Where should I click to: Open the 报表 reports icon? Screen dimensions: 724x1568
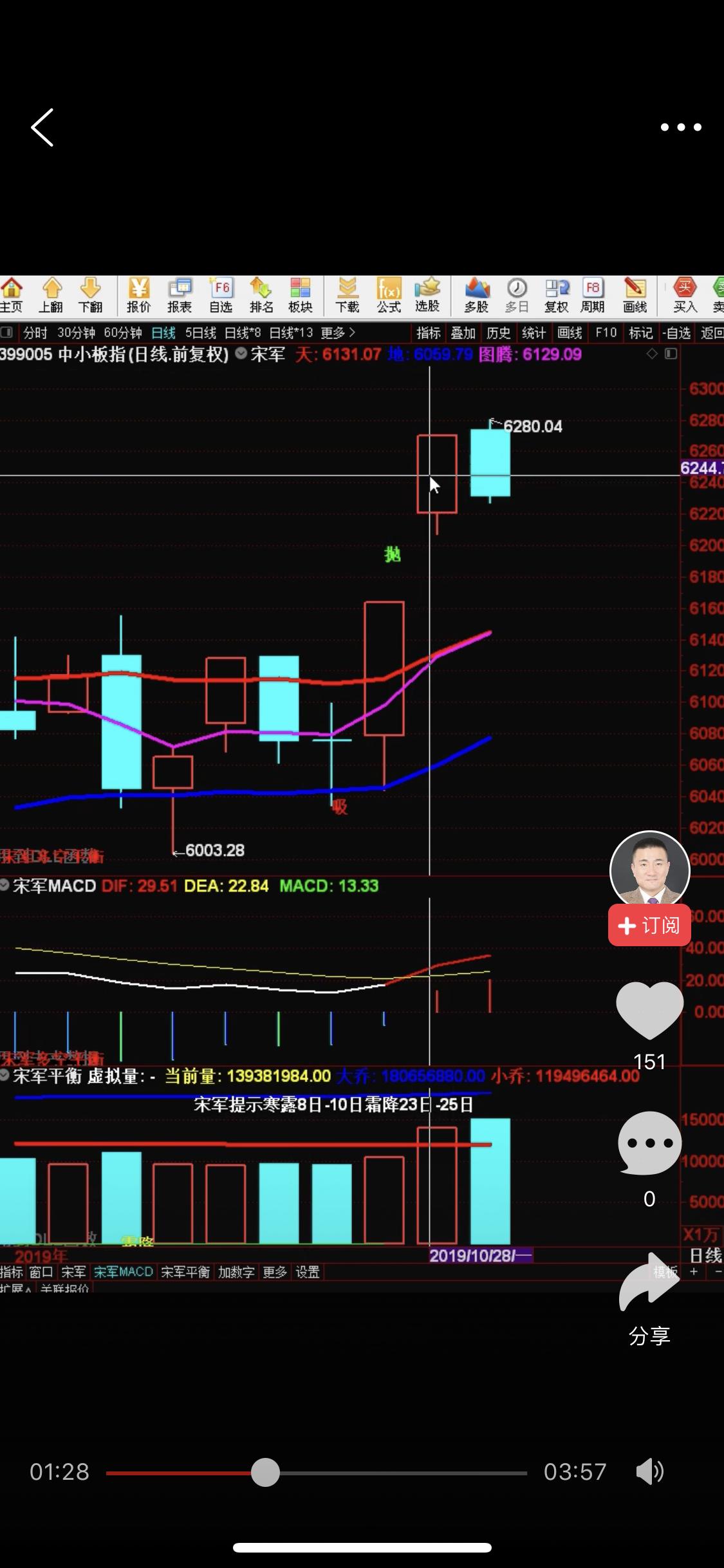coord(180,295)
